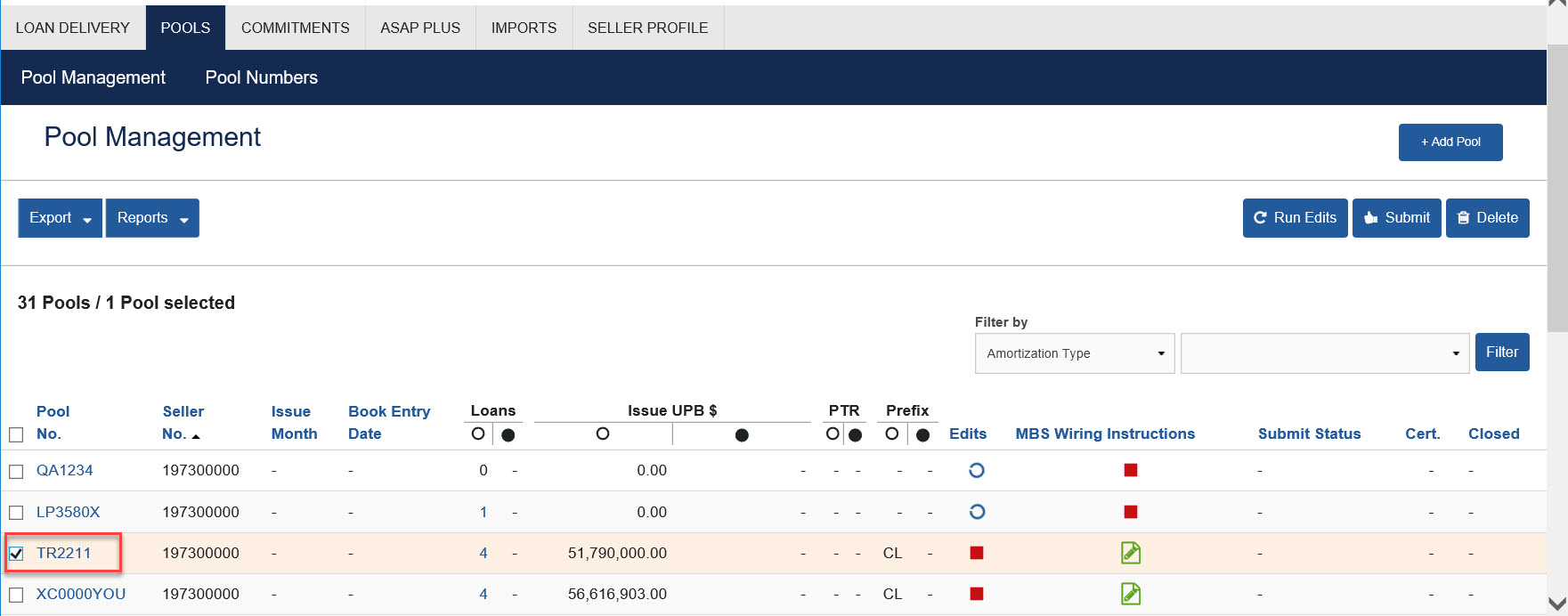Open pool LP3580X link
Screen dimensions: 1568x616
(x=69, y=512)
